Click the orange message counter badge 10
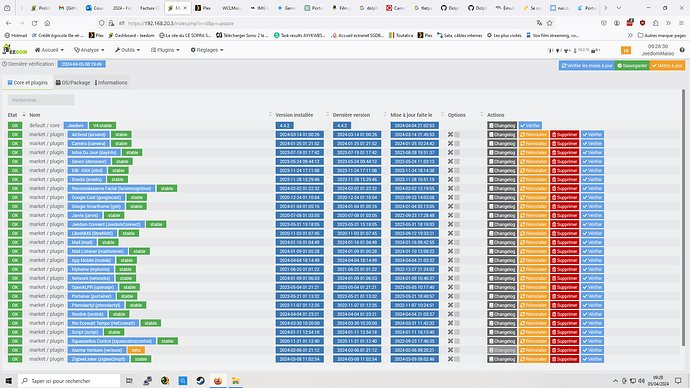690x388 pixels. [x=625, y=51]
